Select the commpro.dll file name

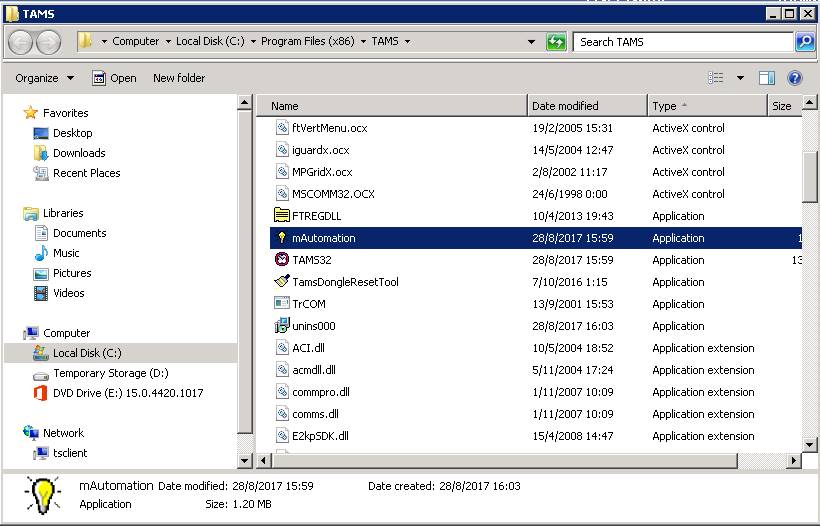pos(321,392)
